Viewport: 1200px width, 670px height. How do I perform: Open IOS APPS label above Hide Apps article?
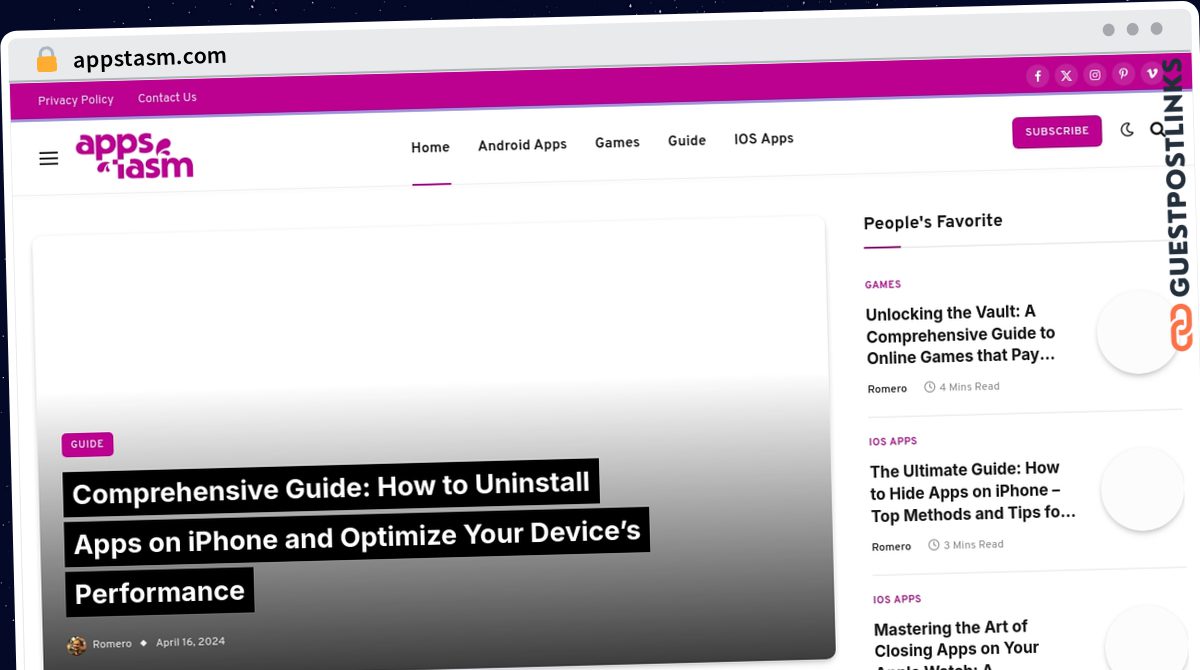click(893, 442)
